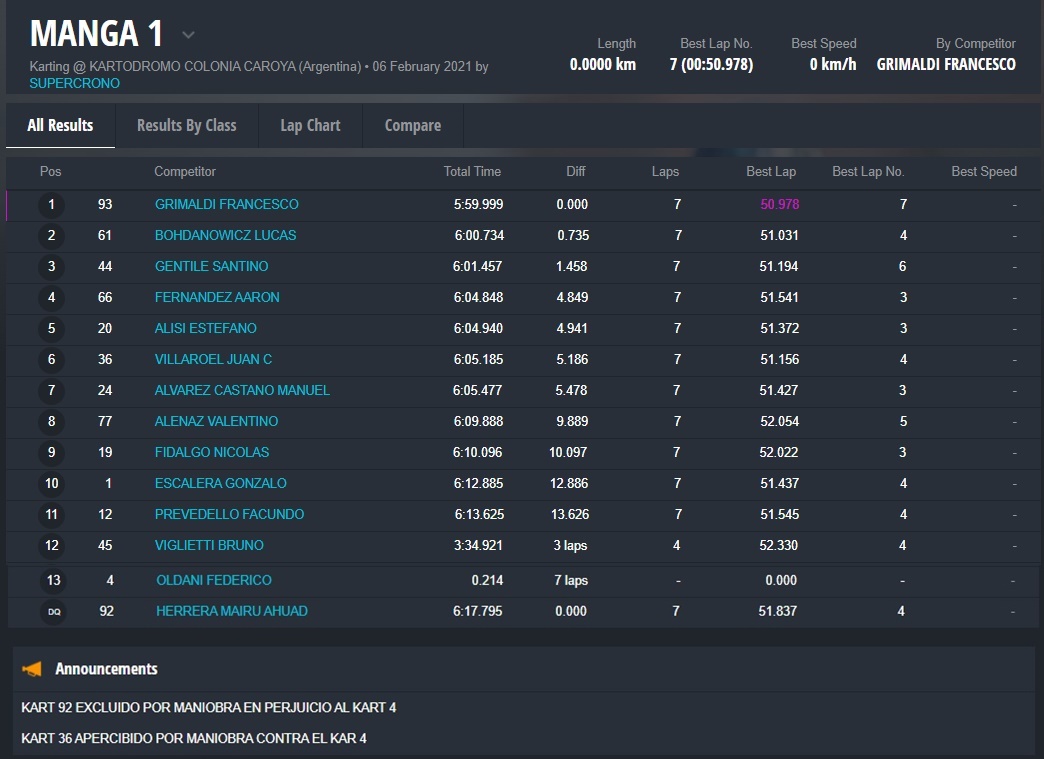
Task: Sort by Best Lap column header
Action: (x=771, y=171)
